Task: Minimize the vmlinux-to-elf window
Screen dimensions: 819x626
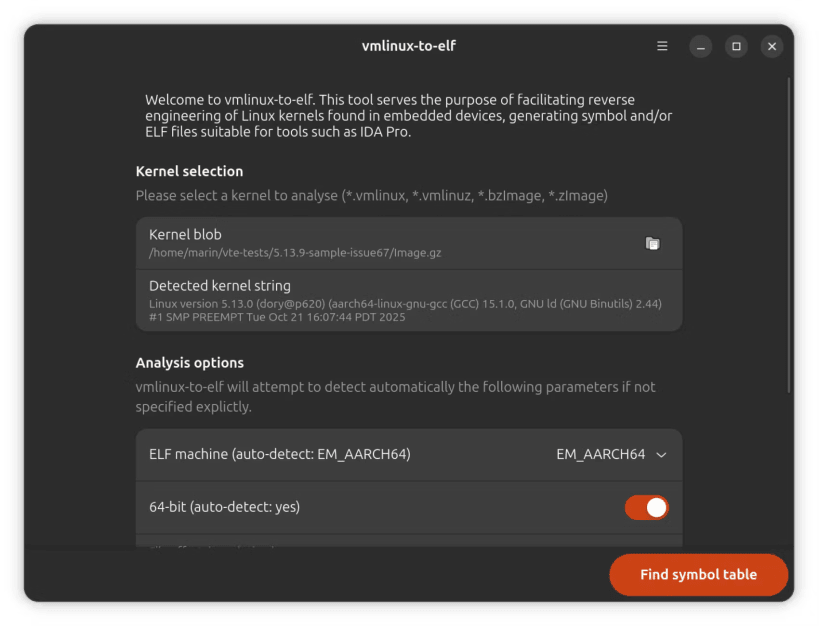Action: coord(700,46)
